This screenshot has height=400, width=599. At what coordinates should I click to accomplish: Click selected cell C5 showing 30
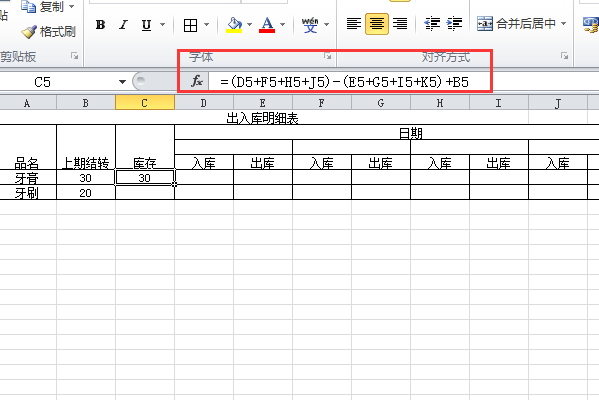[145, 178]
